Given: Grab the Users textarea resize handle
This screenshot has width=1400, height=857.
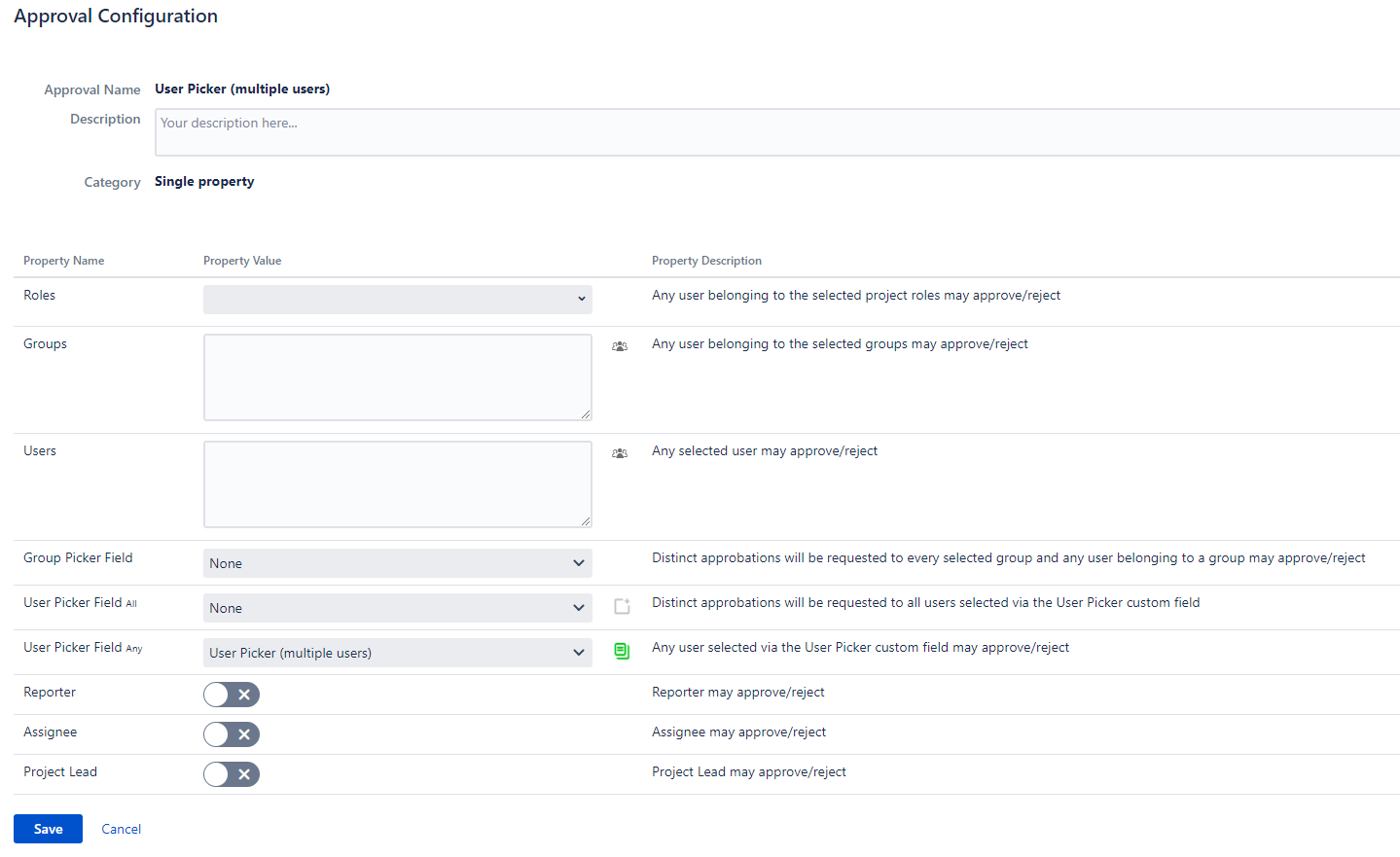Looking at the screenshot, I should tap(586, 521).
